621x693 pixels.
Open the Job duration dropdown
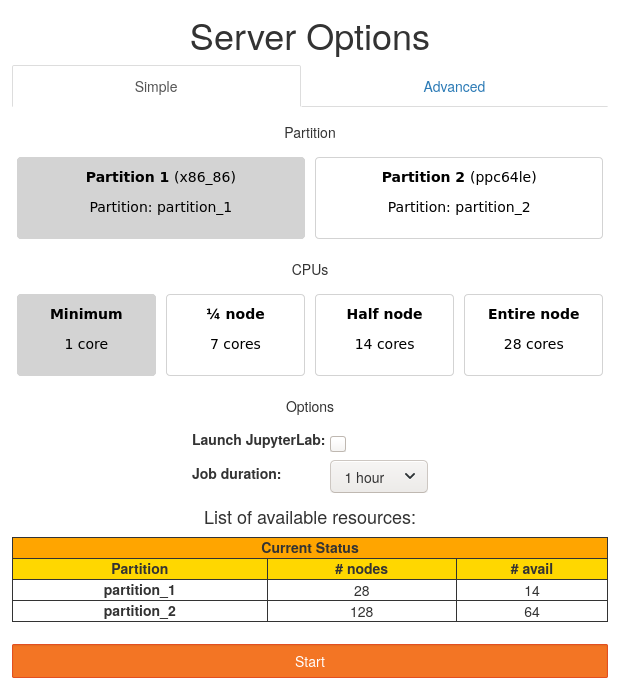[378, 477]
